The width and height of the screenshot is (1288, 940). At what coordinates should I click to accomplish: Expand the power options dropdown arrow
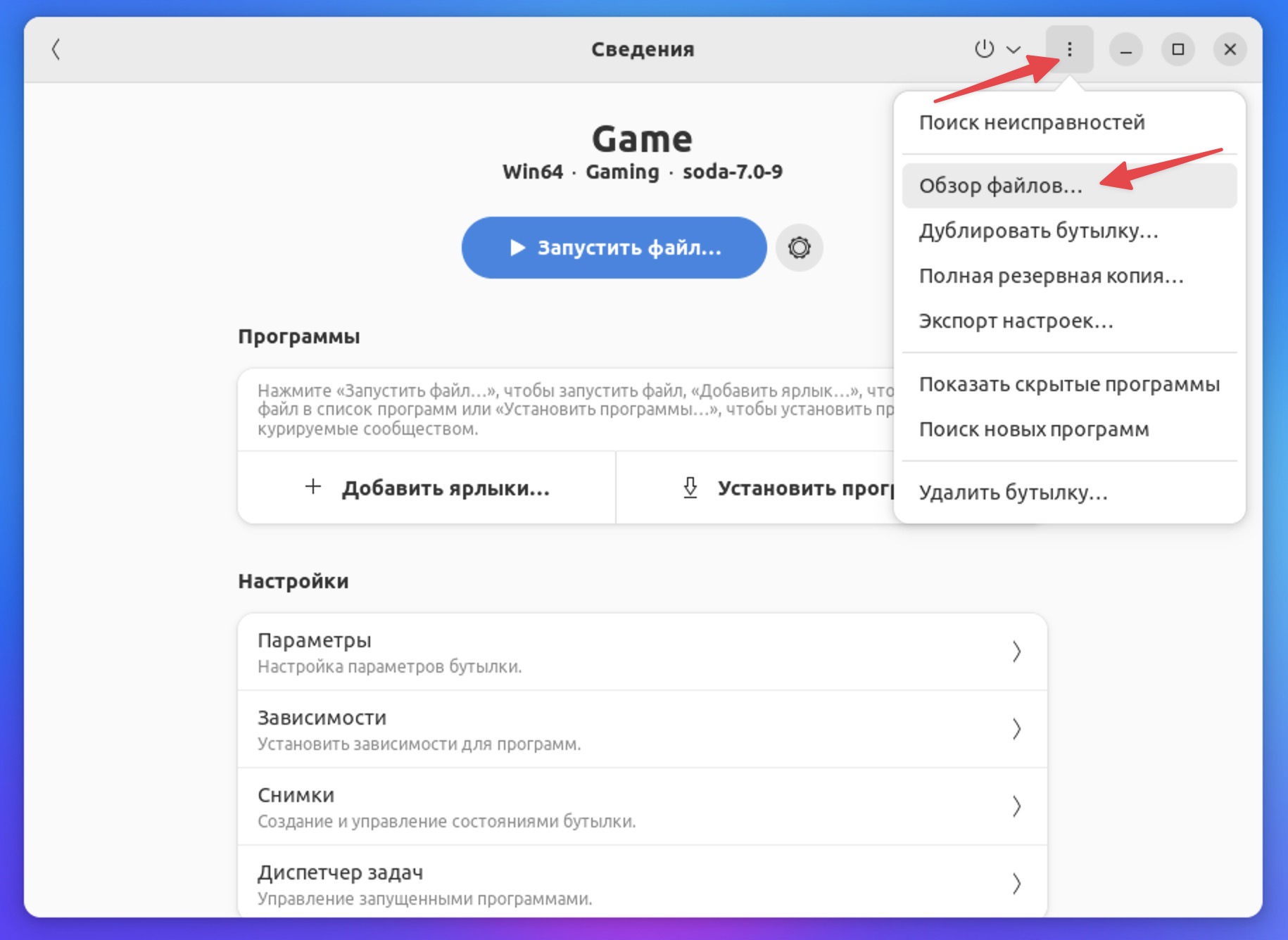(x=1014, y=49)
